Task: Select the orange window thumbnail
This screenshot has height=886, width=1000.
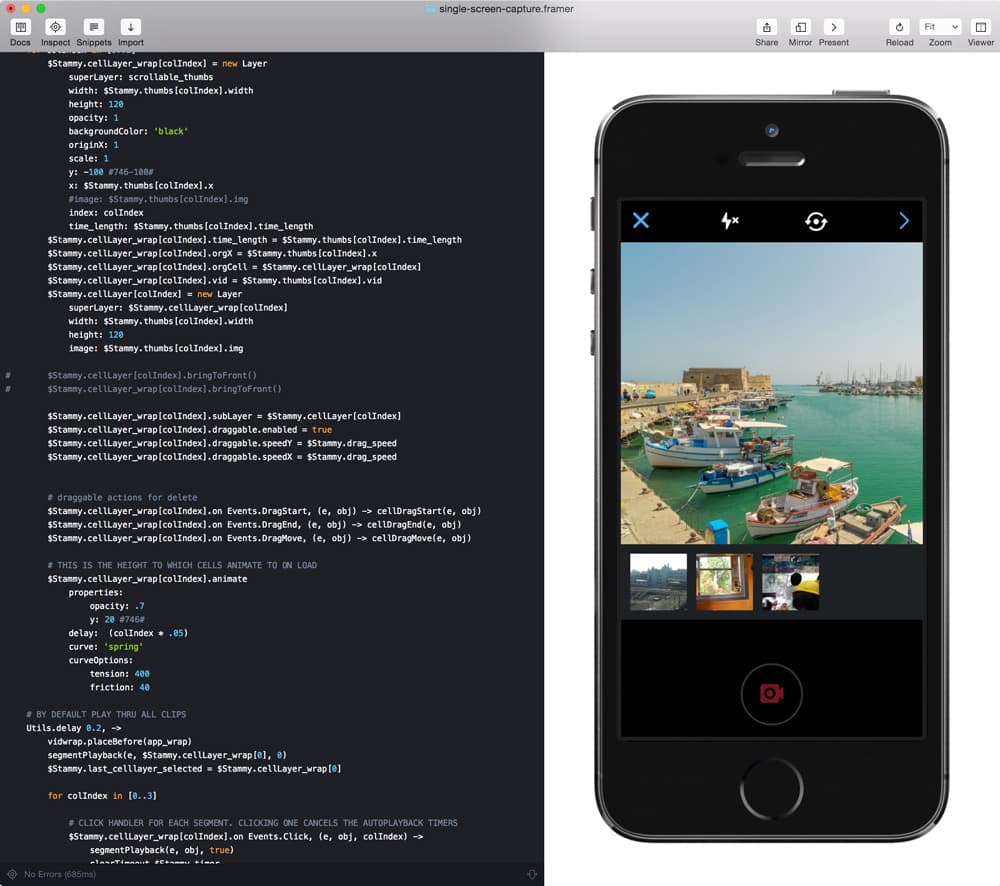Action: [724, 582]
